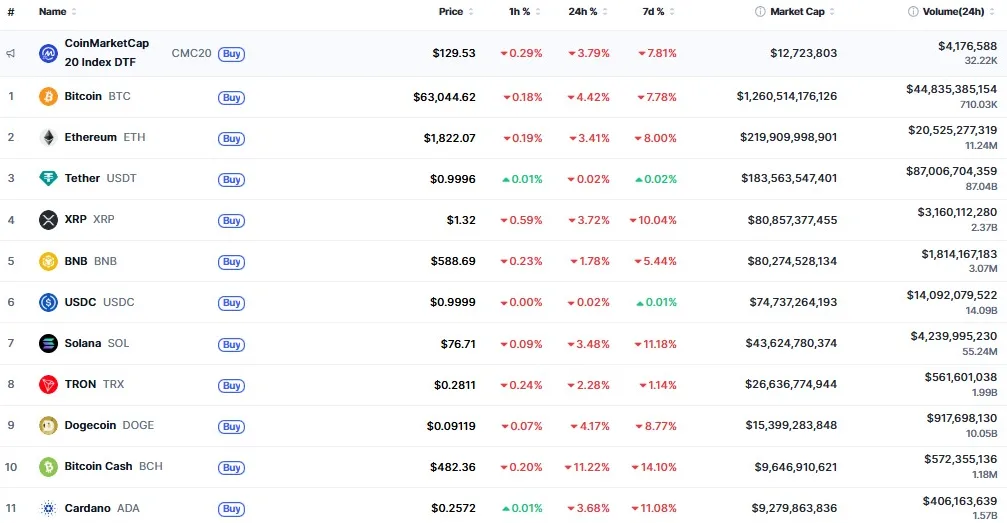Screen dimensions: 1007x523
Task: Open the Tether USDT coin page
Action: pos(100,179)
